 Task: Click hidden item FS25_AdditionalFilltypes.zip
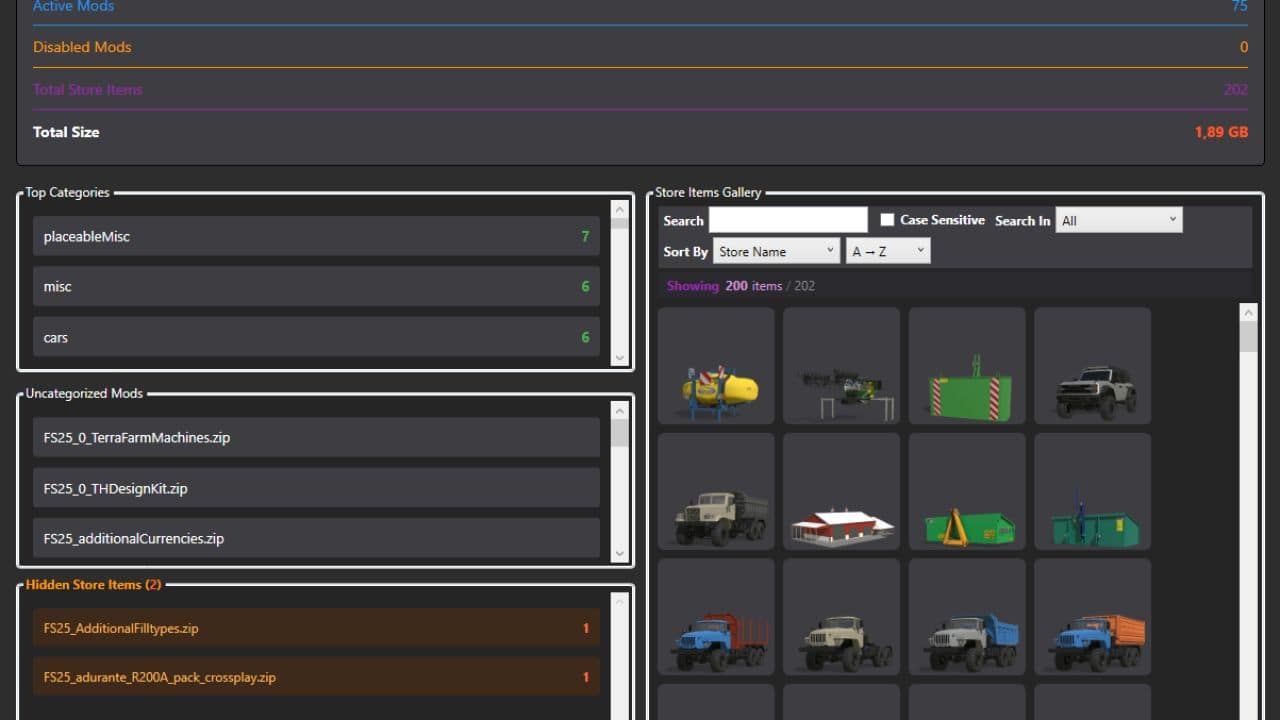(x=316, y=628)
